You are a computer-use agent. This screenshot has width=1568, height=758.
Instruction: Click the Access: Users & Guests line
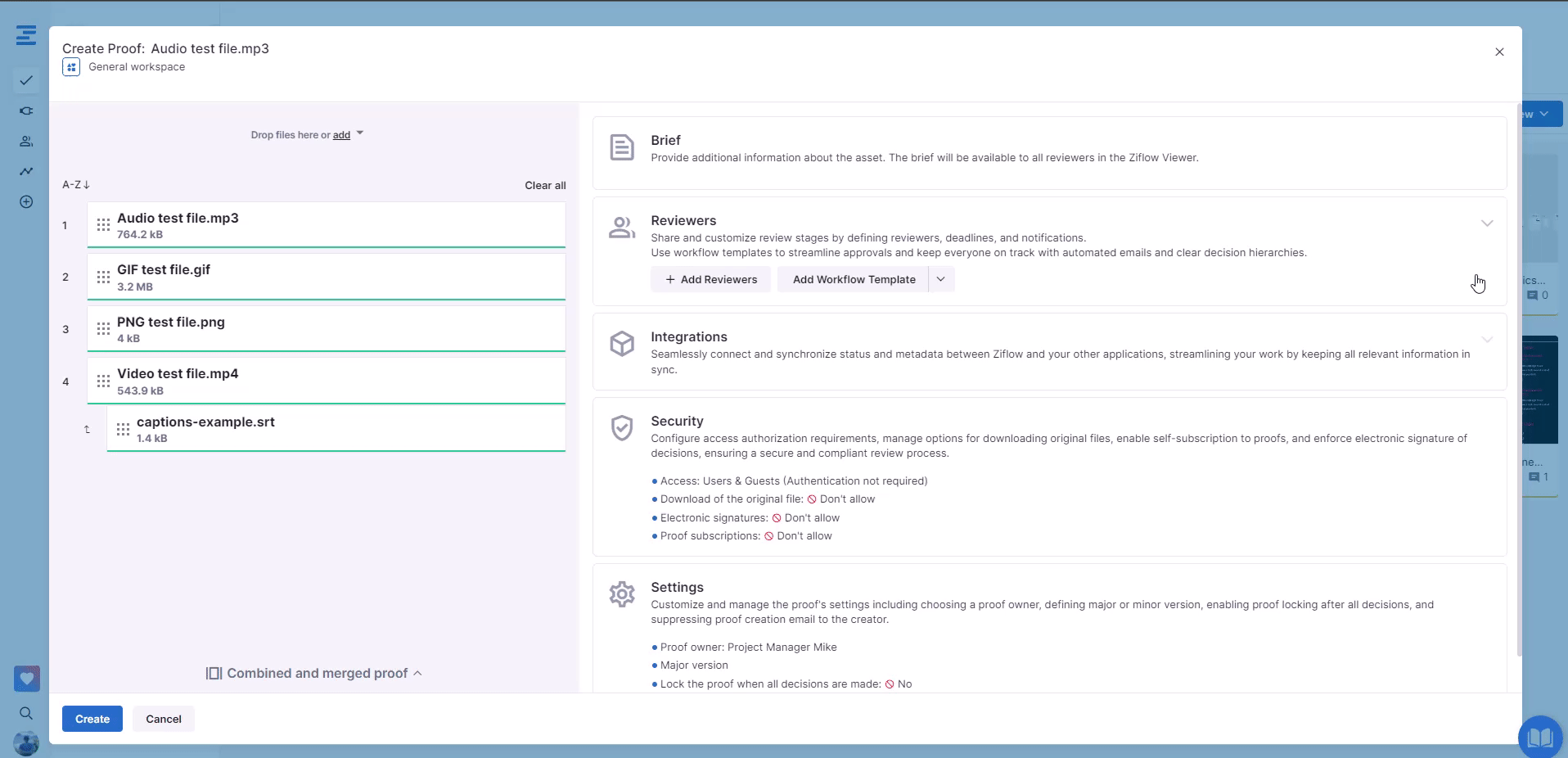click(790, 481)
